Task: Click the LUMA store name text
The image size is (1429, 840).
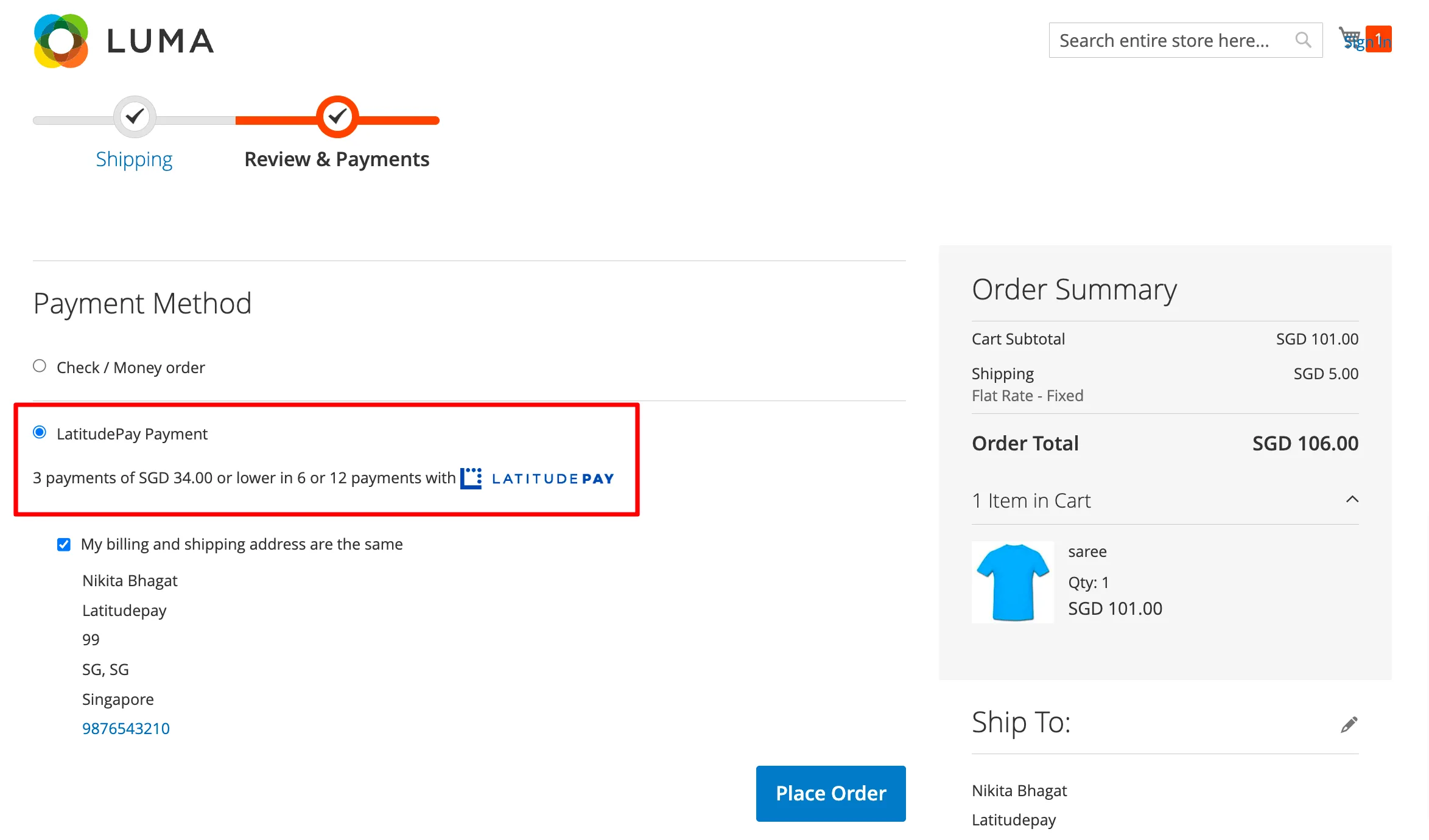Action: (161, 41)
